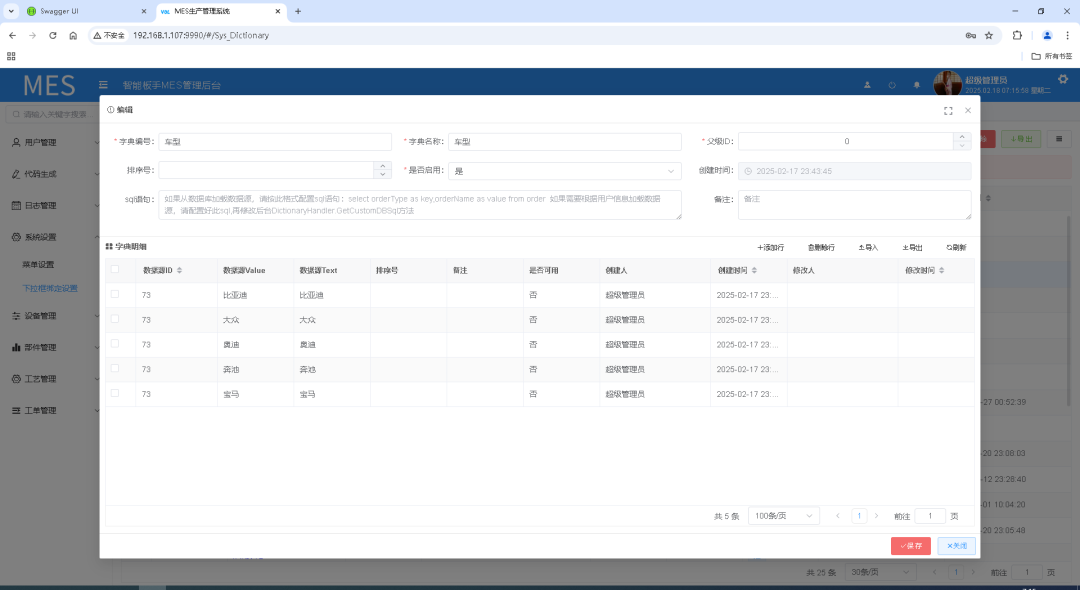The height and width of the screenshot is (590, 1080).
Task: Sort by 数据源ID column sort arrows
Action: pos(179,271)
